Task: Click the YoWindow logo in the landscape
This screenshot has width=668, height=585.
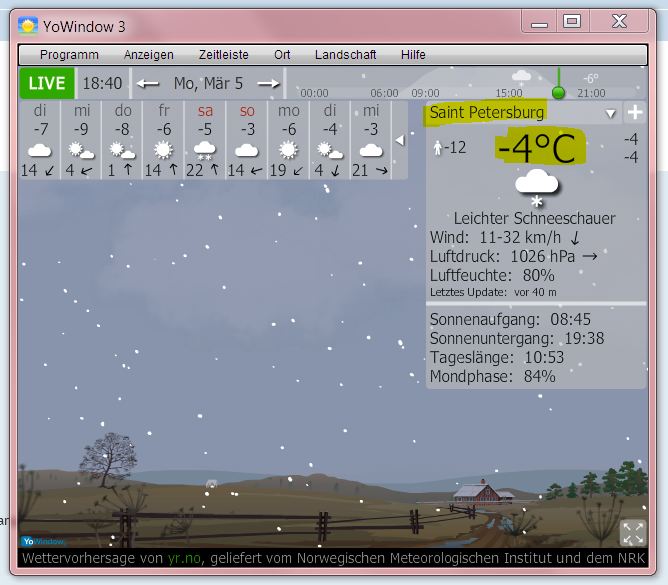Action: pyautogui.click(x=43, y=541)
